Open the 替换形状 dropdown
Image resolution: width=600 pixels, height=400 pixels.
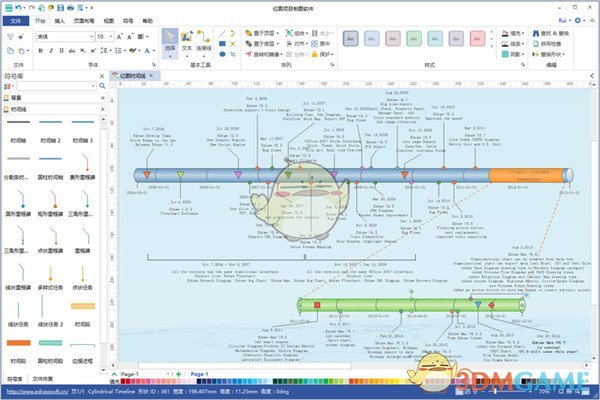point(549,54)
